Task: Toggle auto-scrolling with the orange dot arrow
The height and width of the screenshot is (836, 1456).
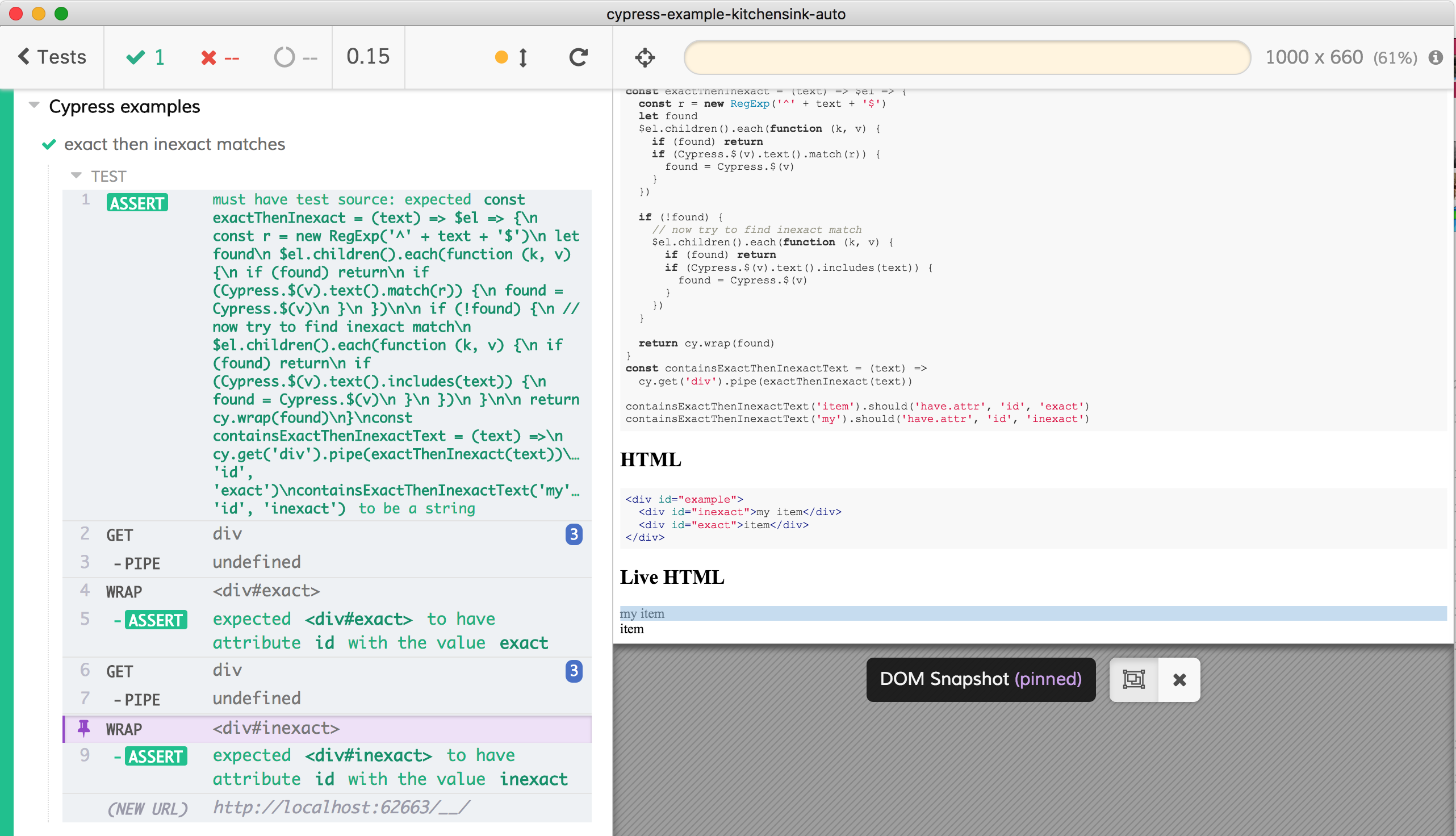Action: click(511, 57)
